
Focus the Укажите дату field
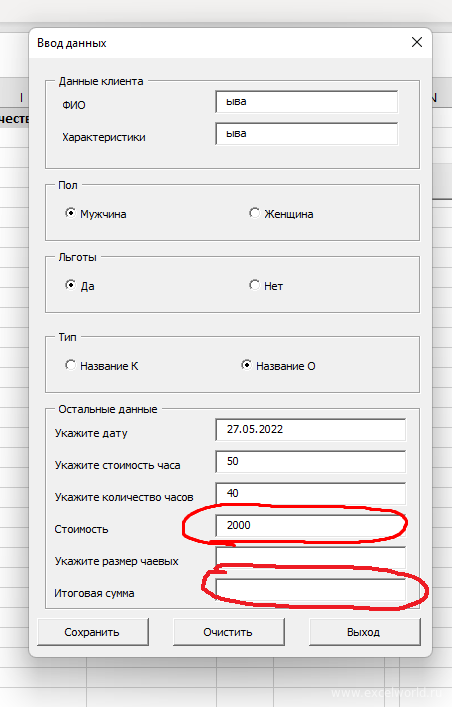[310, 430]
